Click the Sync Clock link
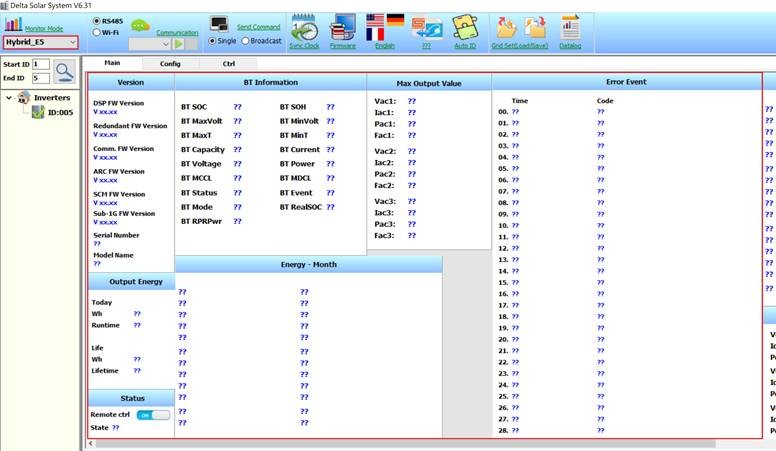This screenshot has width=776, height=451. pos(304,46)
